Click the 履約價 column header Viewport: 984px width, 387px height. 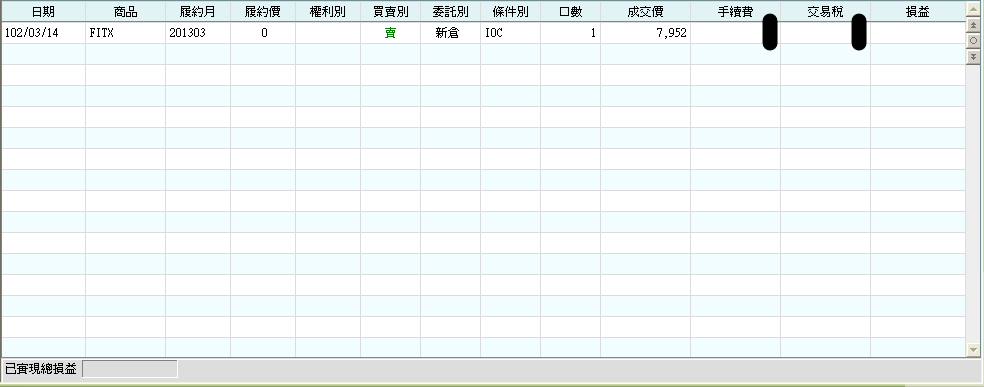click(263, 12)
